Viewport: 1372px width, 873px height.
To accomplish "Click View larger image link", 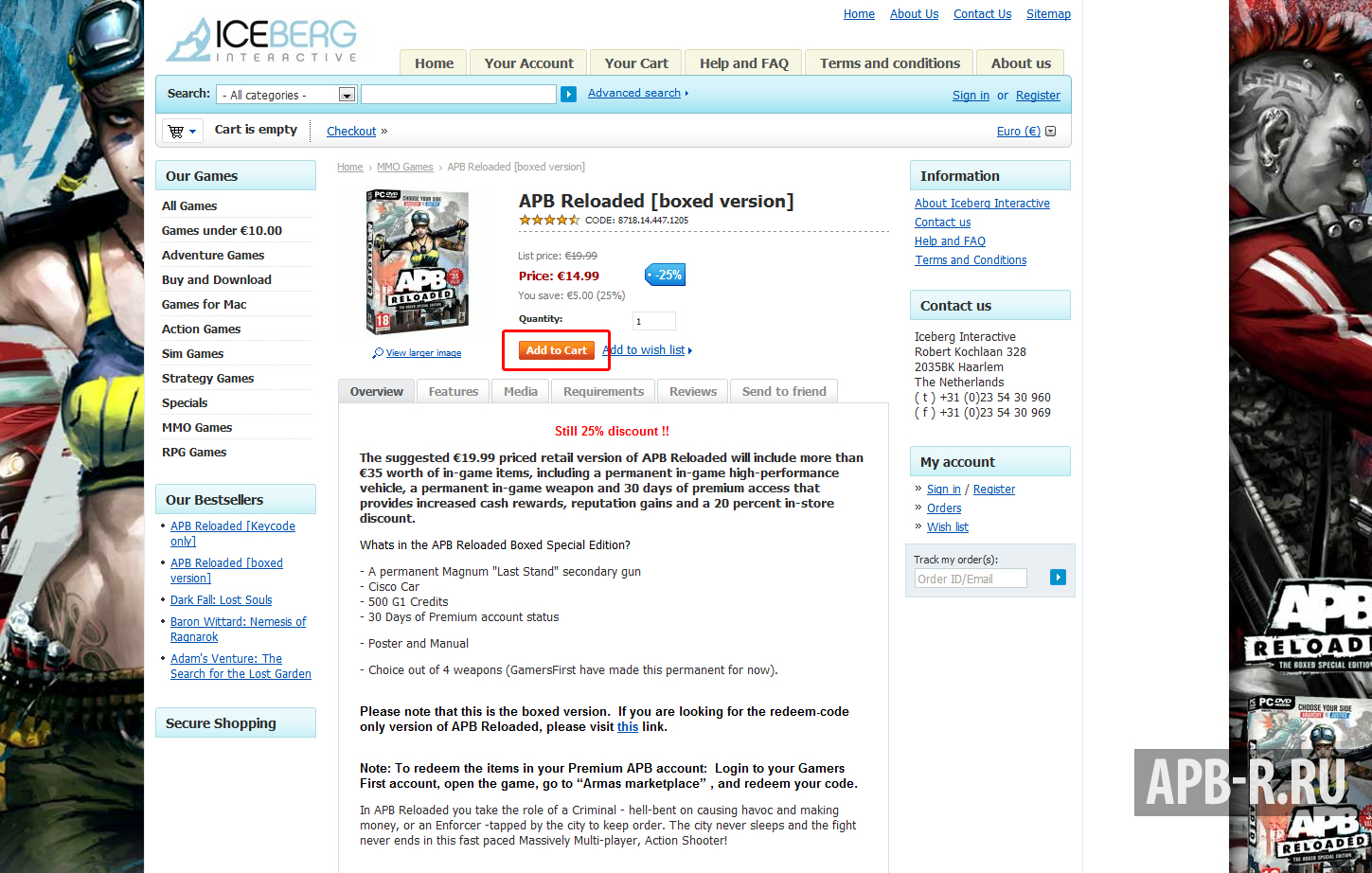I will 423,353.
